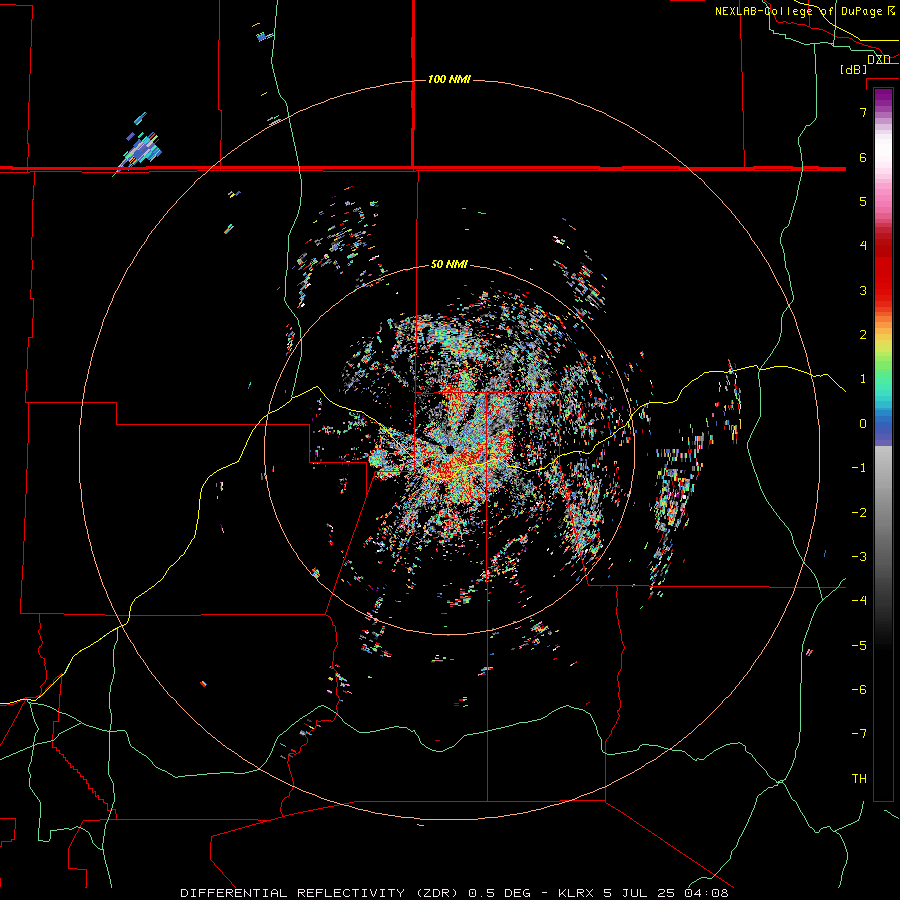
Task: Select the positive 3 dB tick label
Action: coord(863,290)
